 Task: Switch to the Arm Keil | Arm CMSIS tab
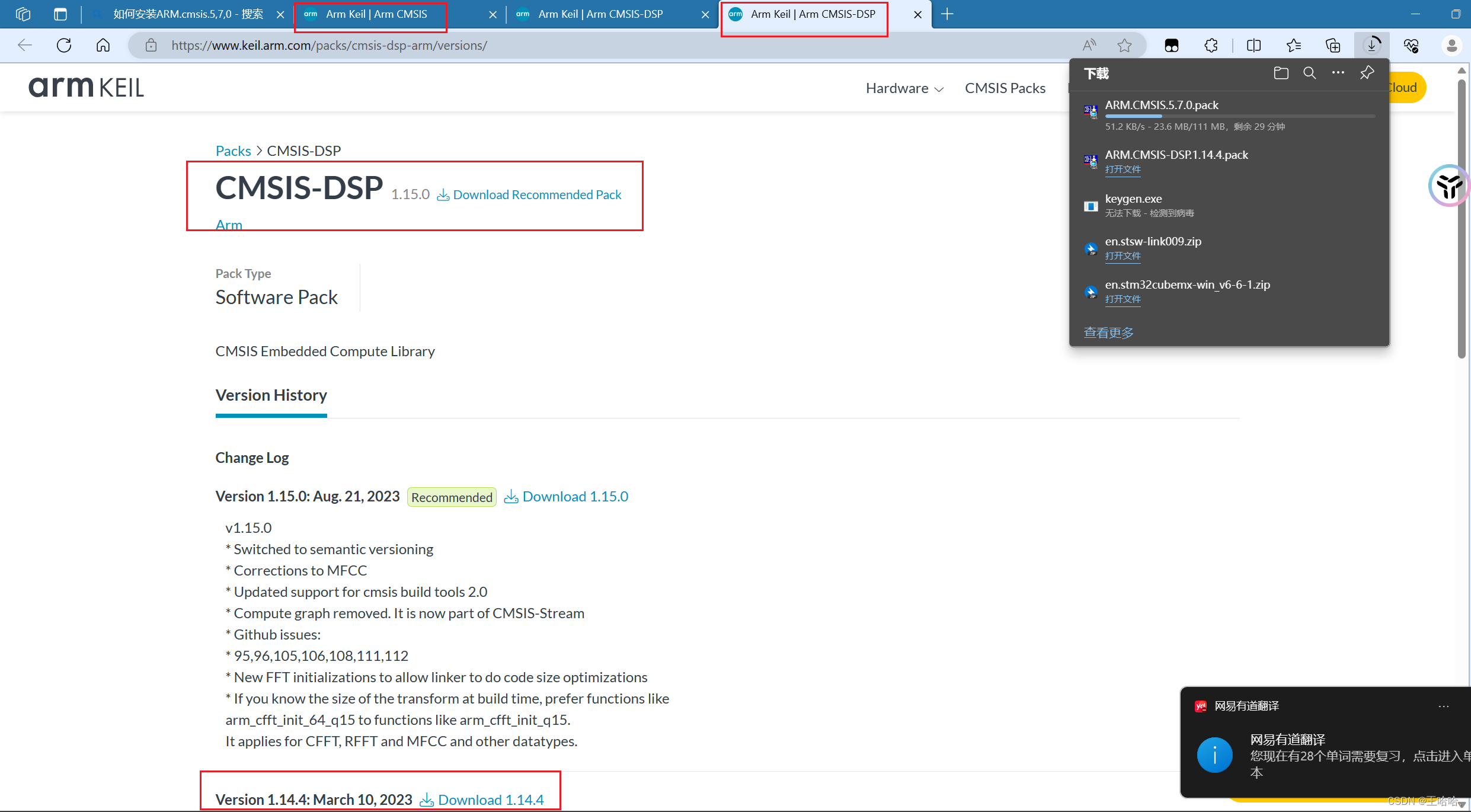[376, 14]
